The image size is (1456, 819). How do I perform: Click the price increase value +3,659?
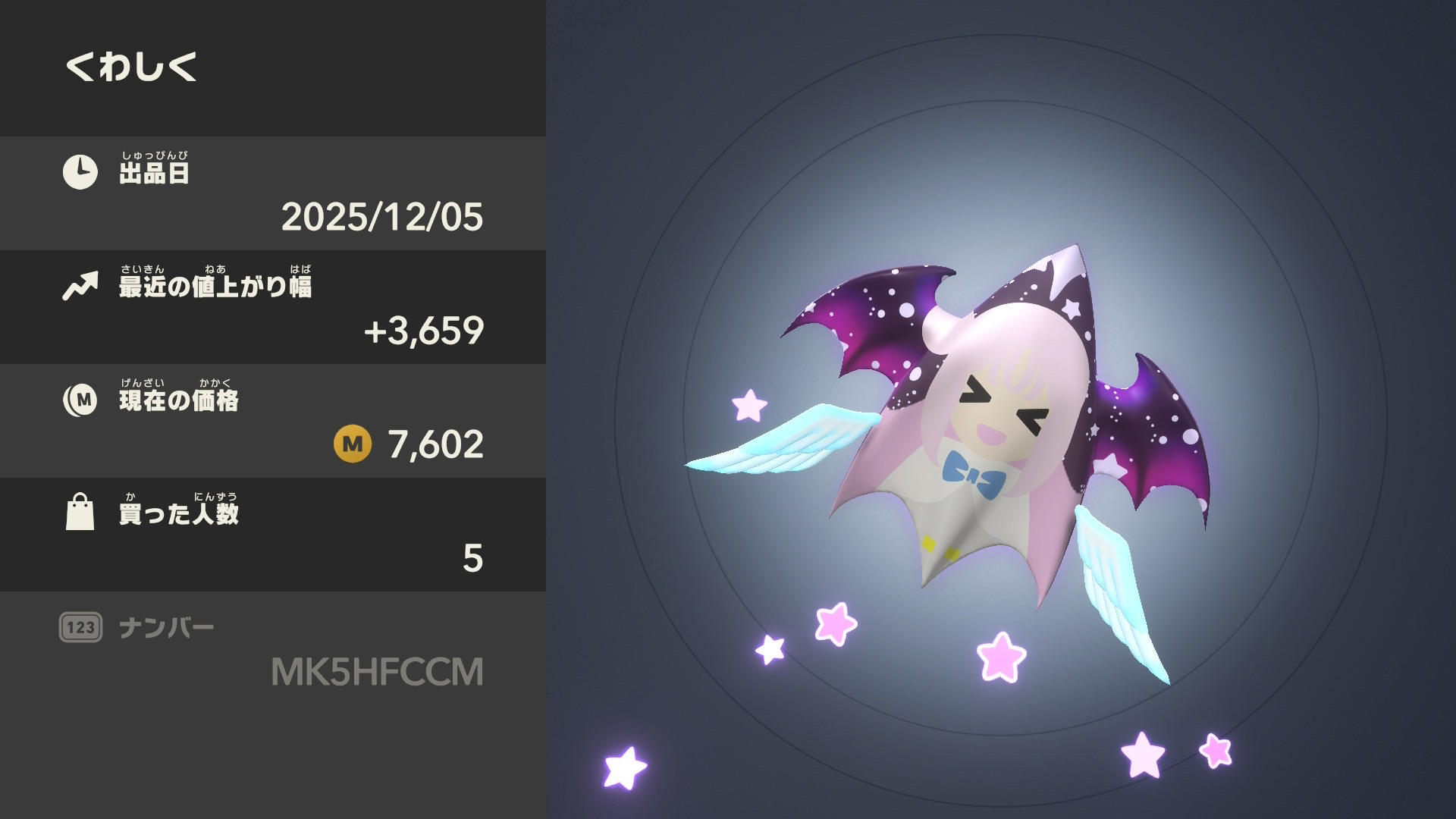(424, 331)
